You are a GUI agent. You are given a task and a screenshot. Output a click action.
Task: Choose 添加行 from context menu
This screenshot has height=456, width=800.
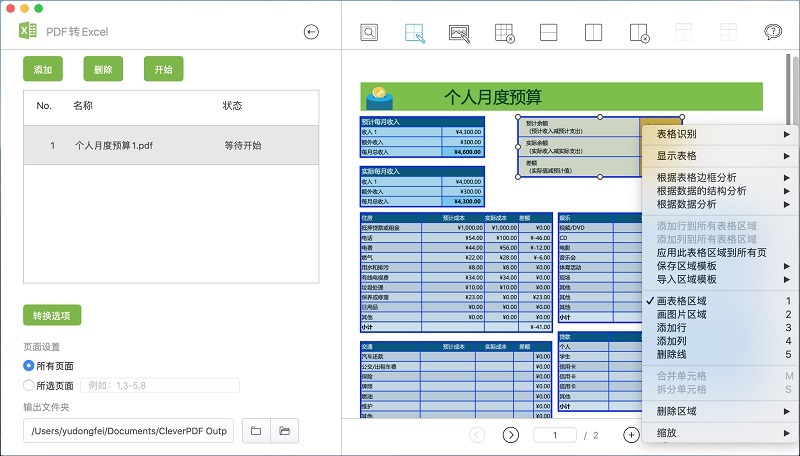(x=720, y=327)
